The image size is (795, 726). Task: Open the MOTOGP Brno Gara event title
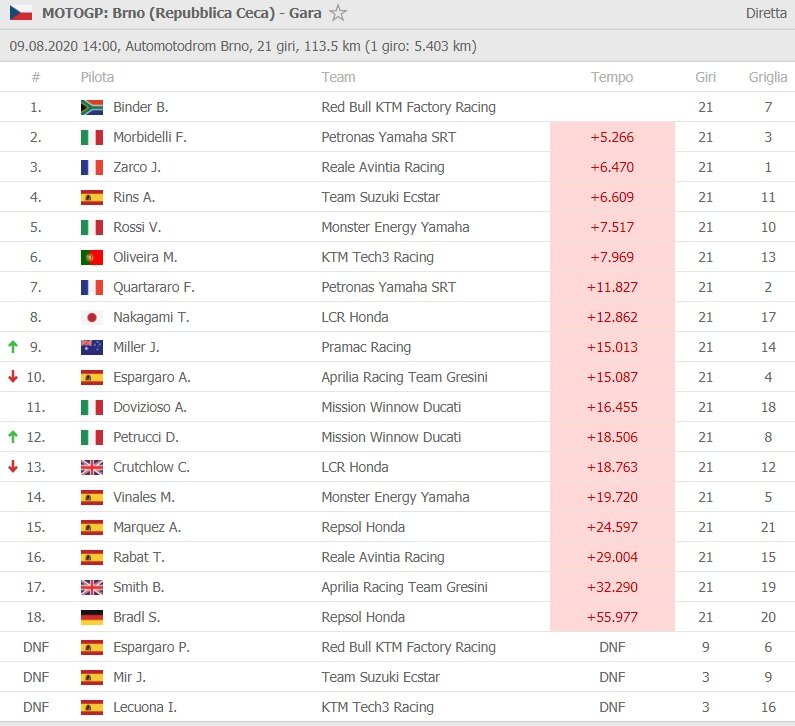[x=182, y=13]
